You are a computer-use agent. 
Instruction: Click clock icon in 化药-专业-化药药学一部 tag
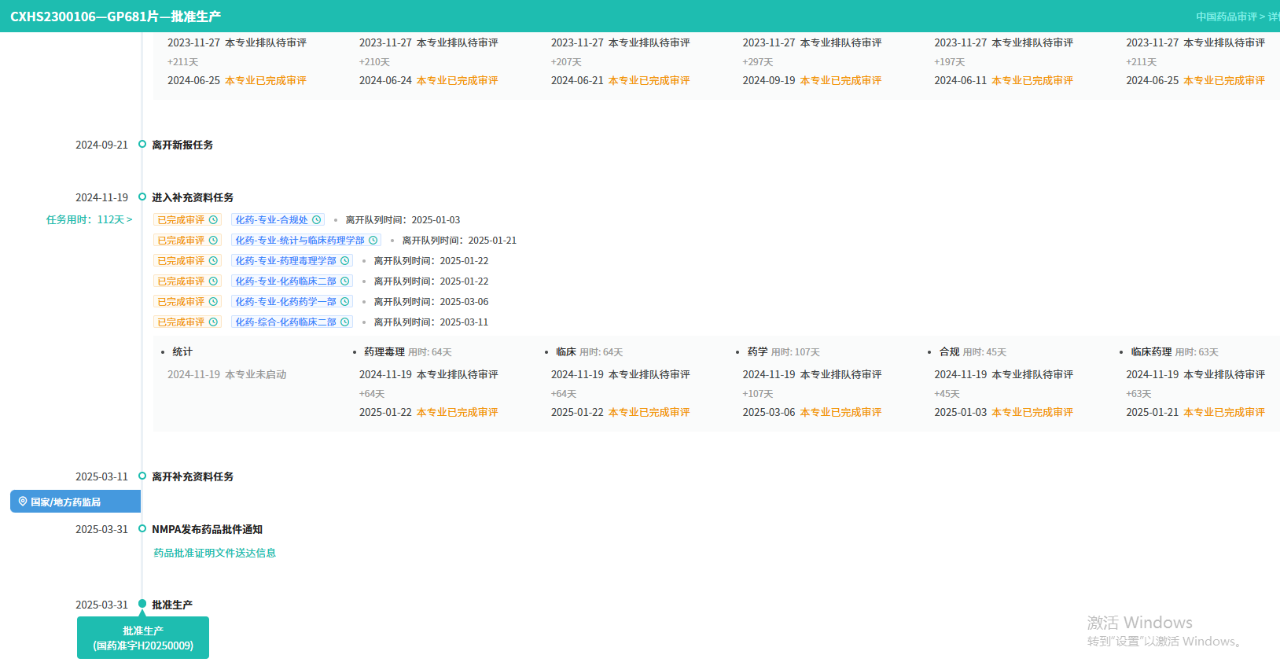tap(345, 302)
